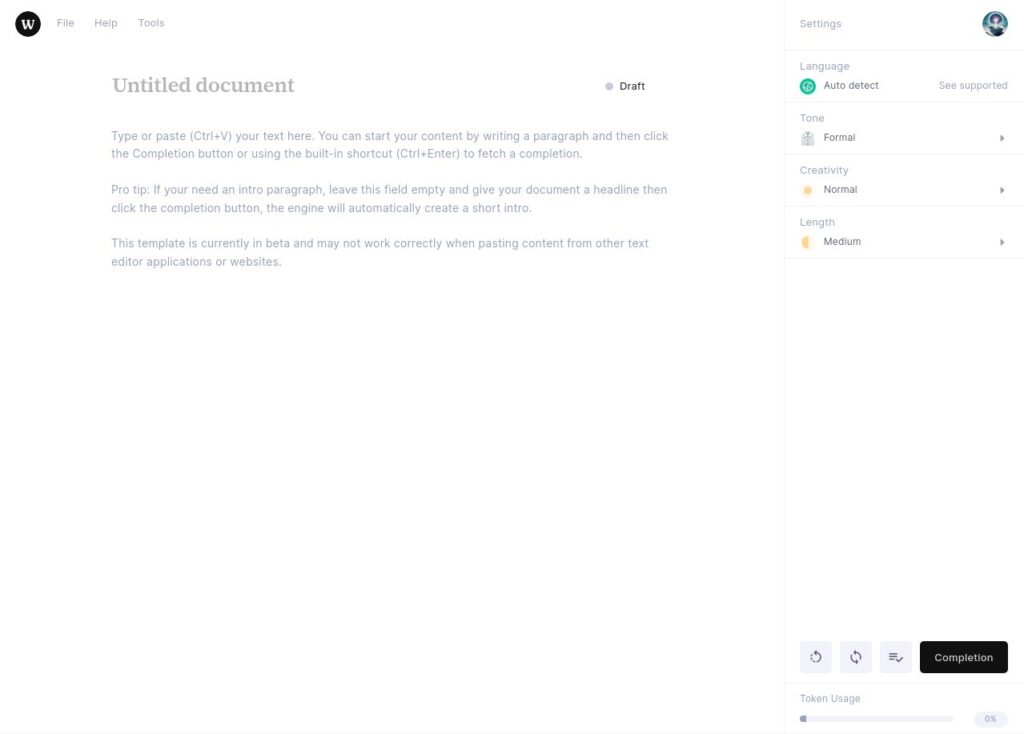The height and width of the screenshot is (734, 1024).
Task: Click the Untitled document title field
Action: 203,86
